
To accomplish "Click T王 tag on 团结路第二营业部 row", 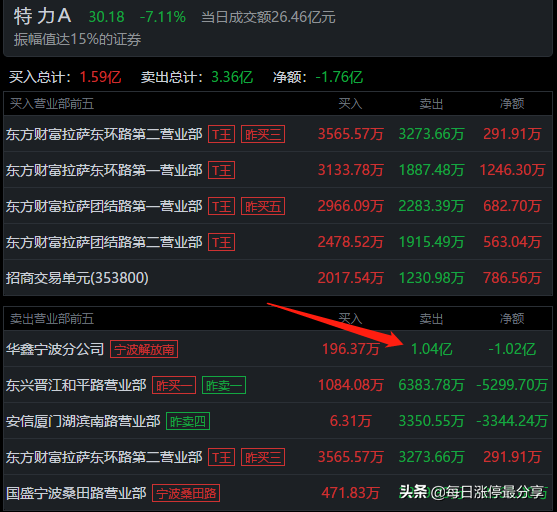I will pyautogui.click(x=221, y=242).
